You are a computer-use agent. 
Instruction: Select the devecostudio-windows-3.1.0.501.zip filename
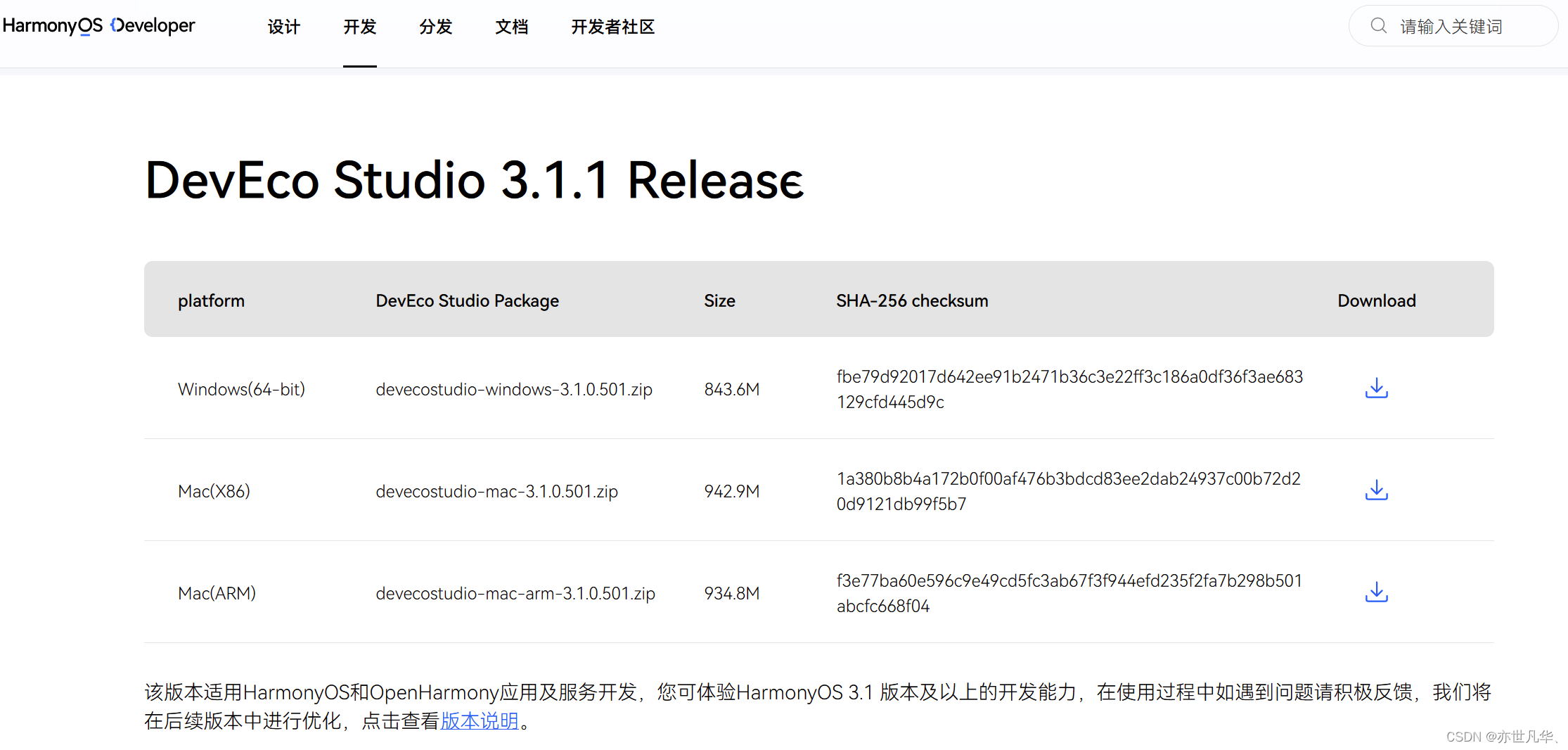pos(514,389)
